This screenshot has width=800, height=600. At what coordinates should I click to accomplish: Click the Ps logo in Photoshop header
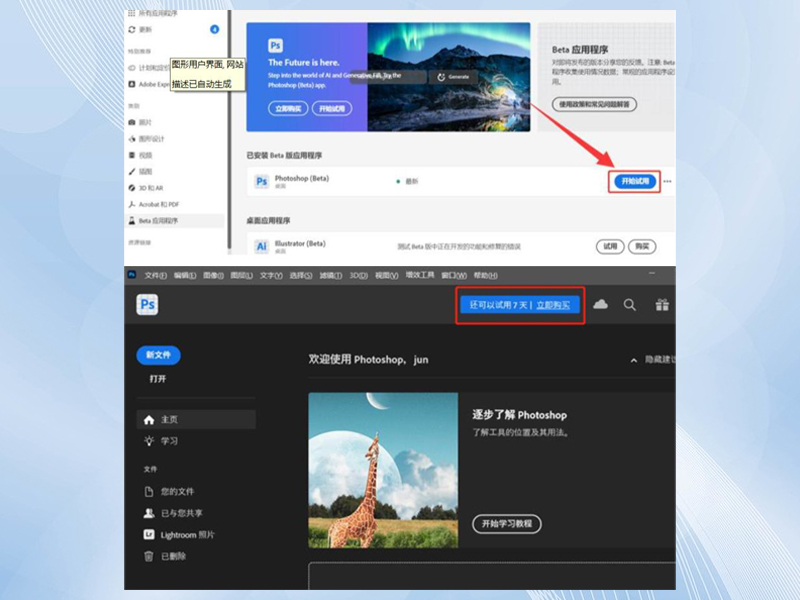pyautogui.click(x=147, y=305)
